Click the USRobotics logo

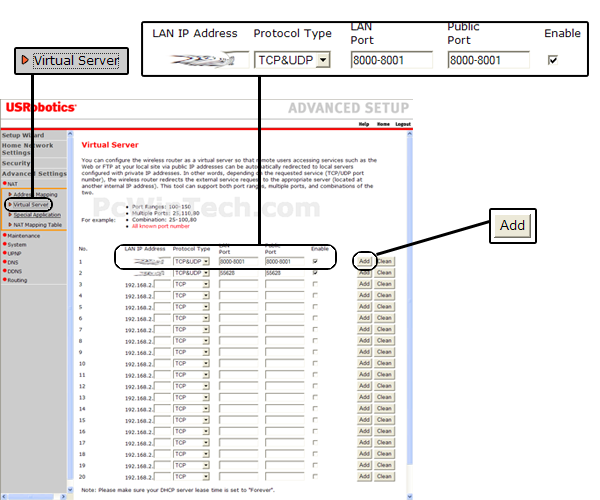[38, 108]
